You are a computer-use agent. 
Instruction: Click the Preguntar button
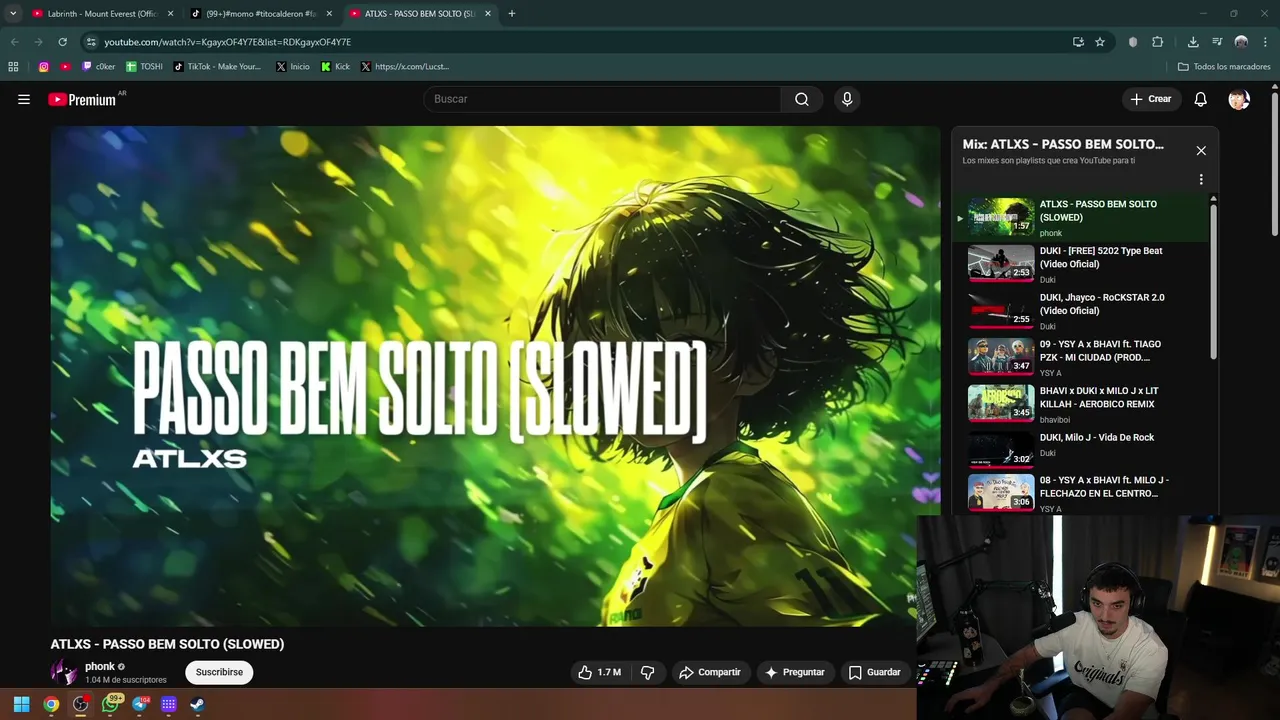pos(796,672)
